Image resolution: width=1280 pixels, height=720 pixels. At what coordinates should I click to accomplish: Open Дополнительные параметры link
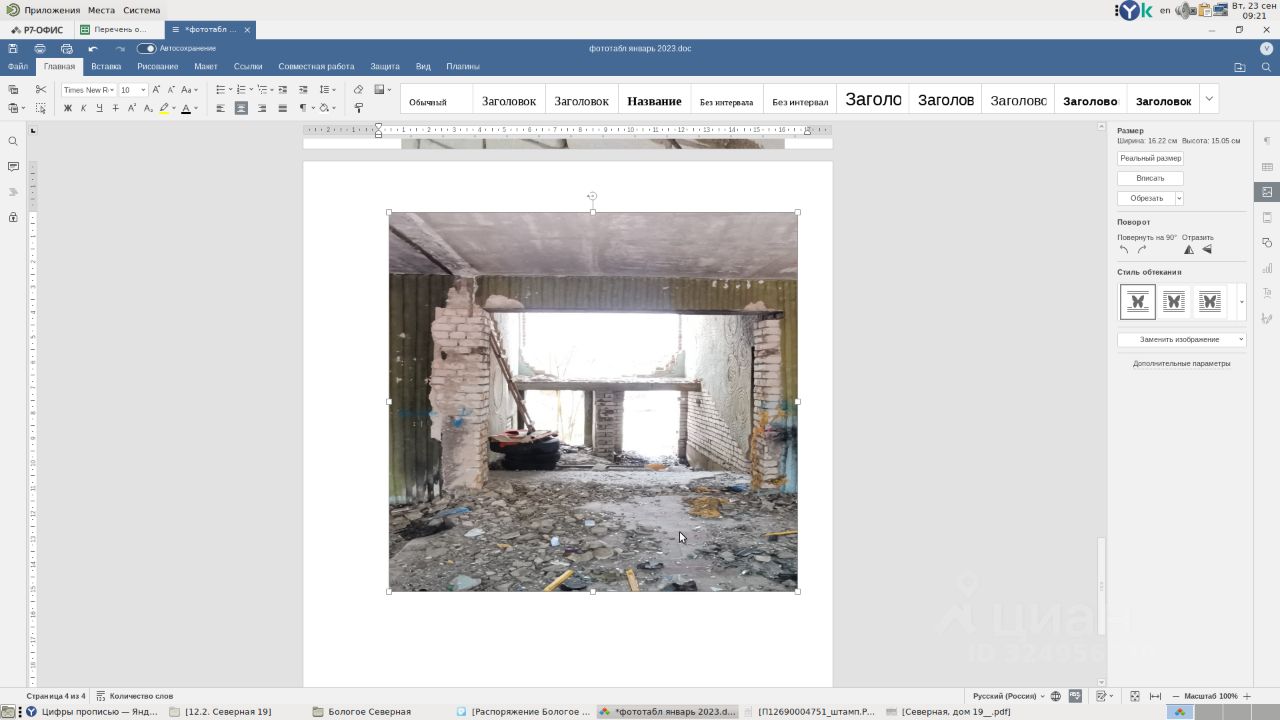point(1182,364)
